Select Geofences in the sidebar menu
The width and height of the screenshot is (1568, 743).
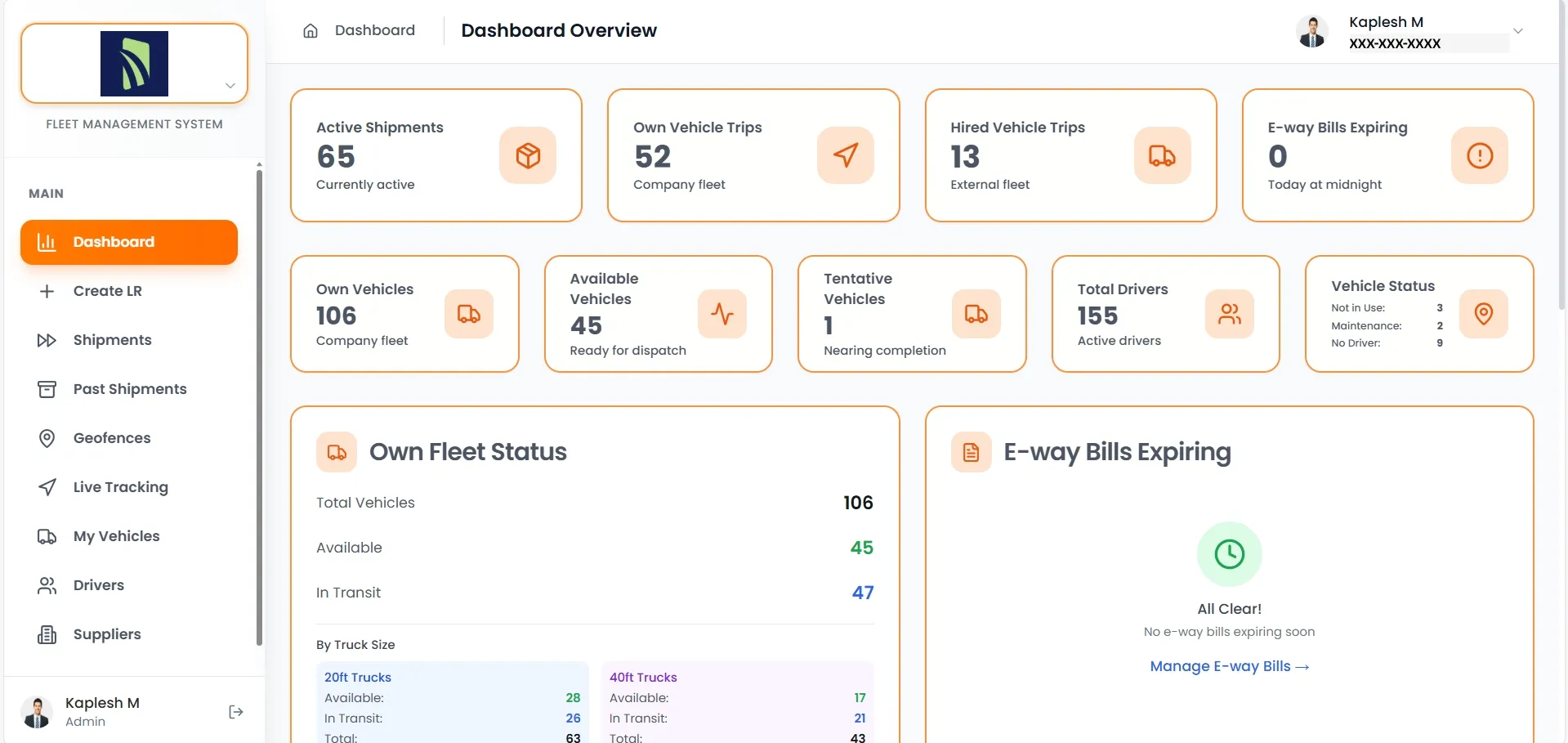pos(112,438)
